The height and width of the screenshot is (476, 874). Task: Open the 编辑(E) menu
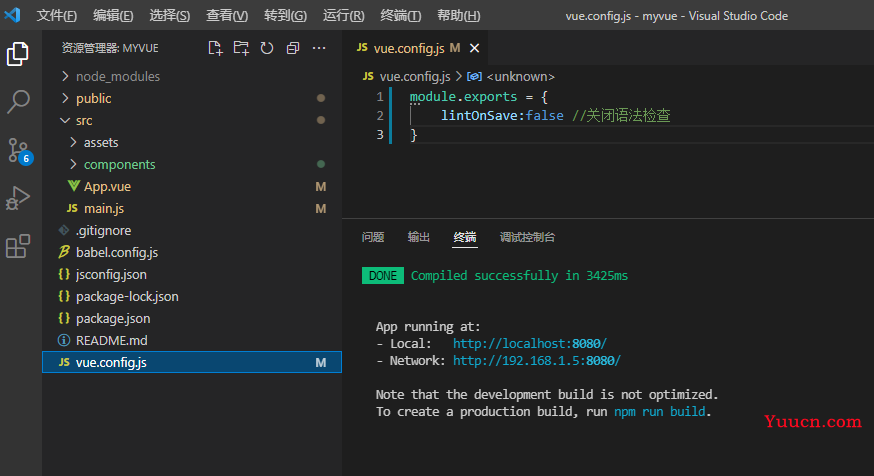[x=113, y=16]
